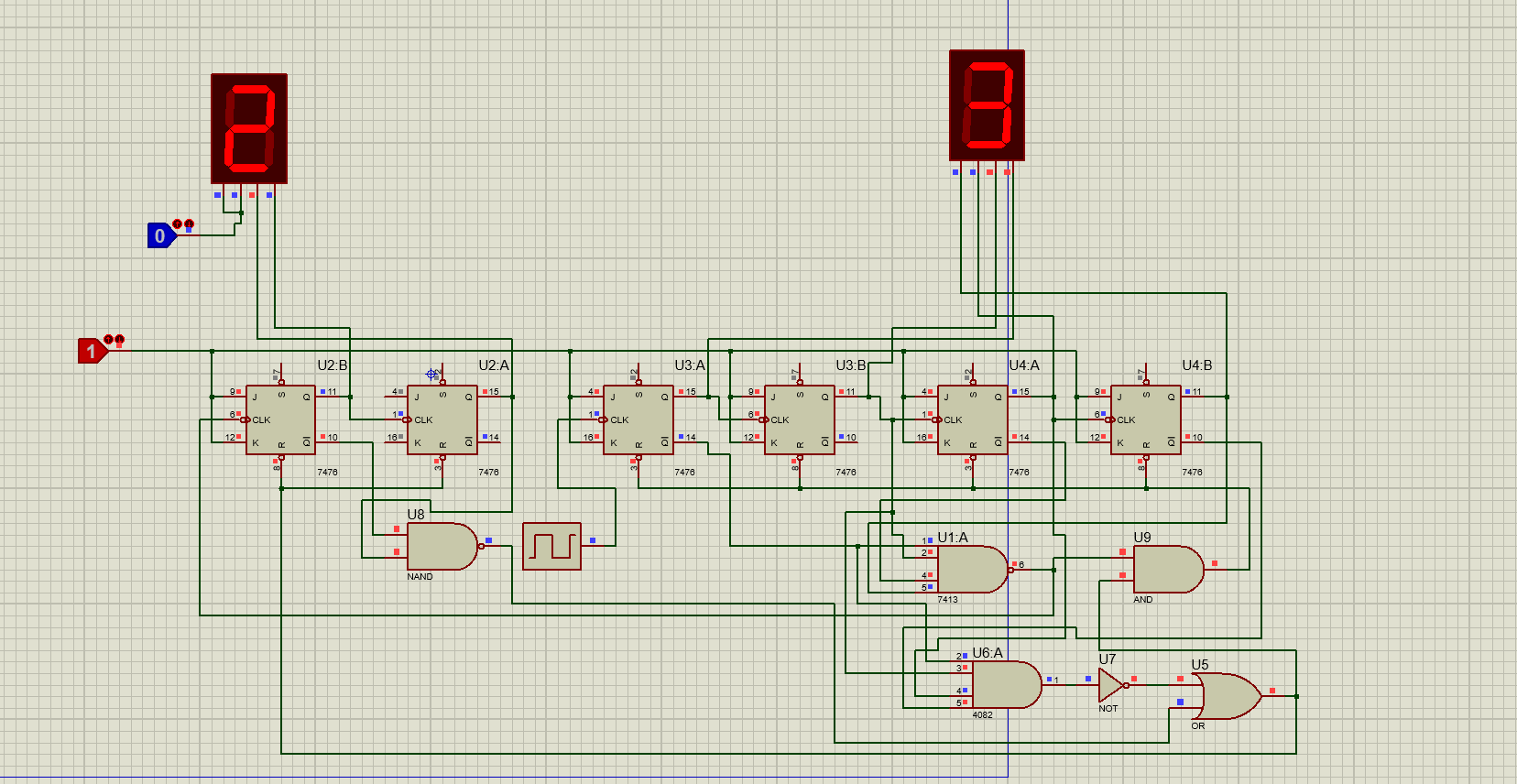Click the U7 reference label
Viewport: 1517px width, 784px height.
[x=1108, y=659]
